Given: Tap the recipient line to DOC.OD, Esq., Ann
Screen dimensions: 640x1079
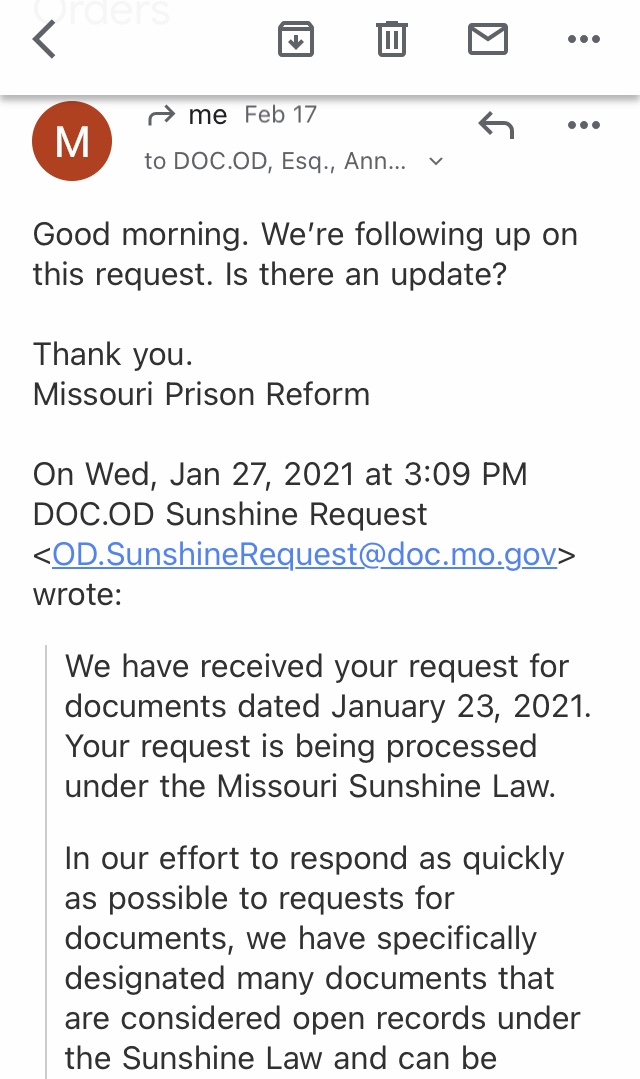Looking at the screenshot, I should tap(275, 161).
